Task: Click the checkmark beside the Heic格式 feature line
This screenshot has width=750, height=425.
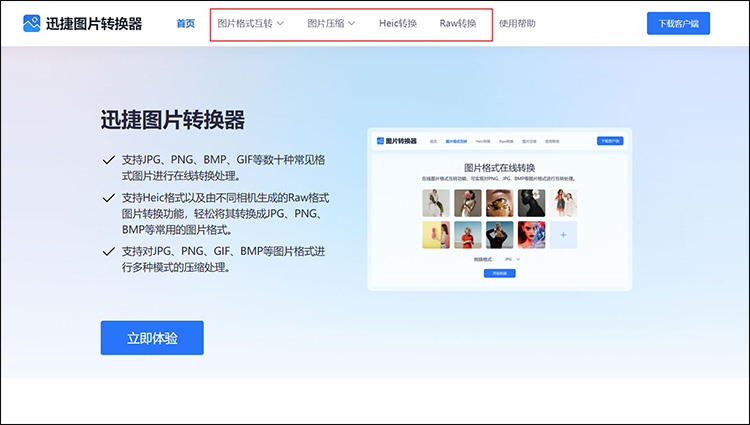Action: (109, 197)
